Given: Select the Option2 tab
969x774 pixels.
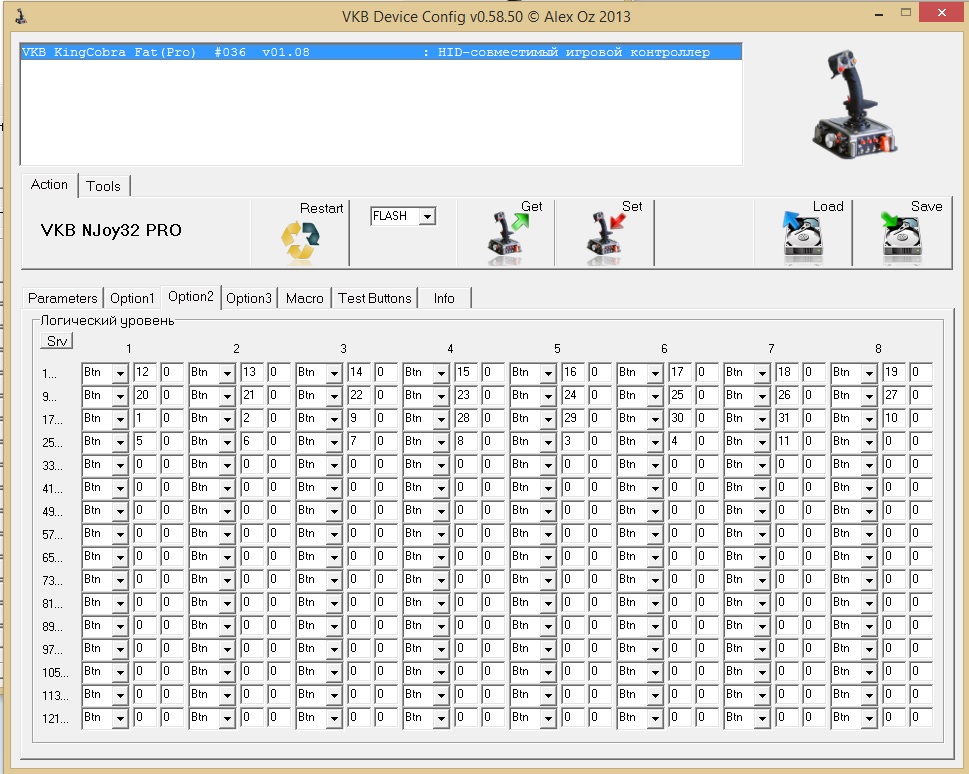Looking at the screenshot, I should [190, 297].
